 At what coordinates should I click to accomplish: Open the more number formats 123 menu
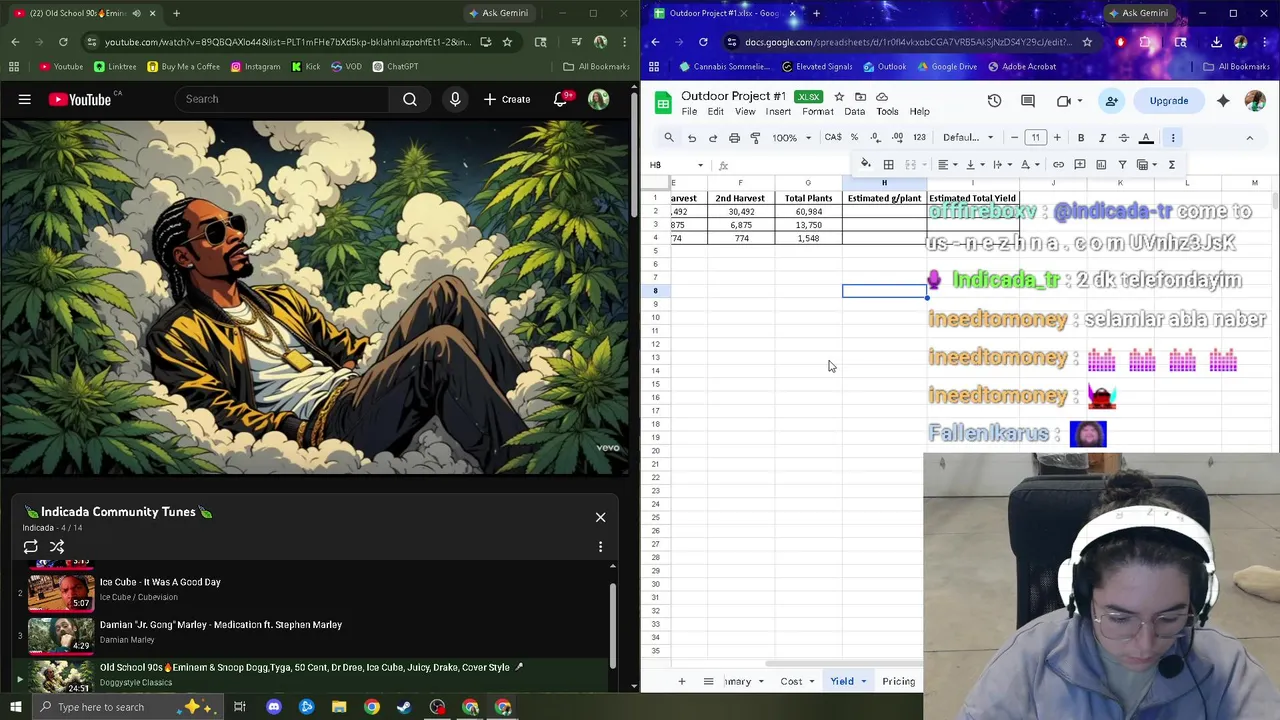(x=919, y=137)
